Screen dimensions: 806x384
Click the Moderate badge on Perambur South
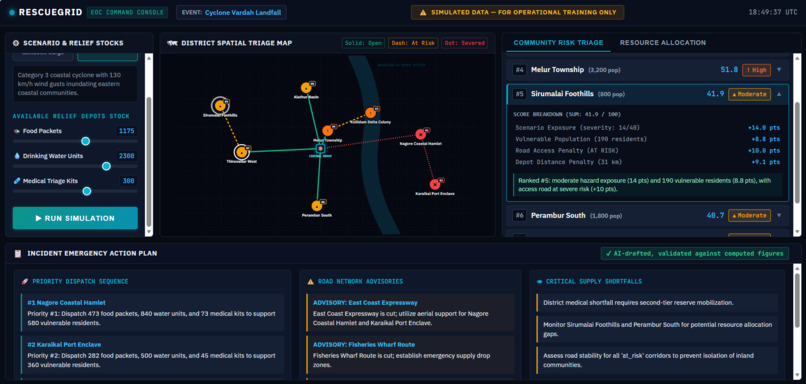tap(749, 215)
